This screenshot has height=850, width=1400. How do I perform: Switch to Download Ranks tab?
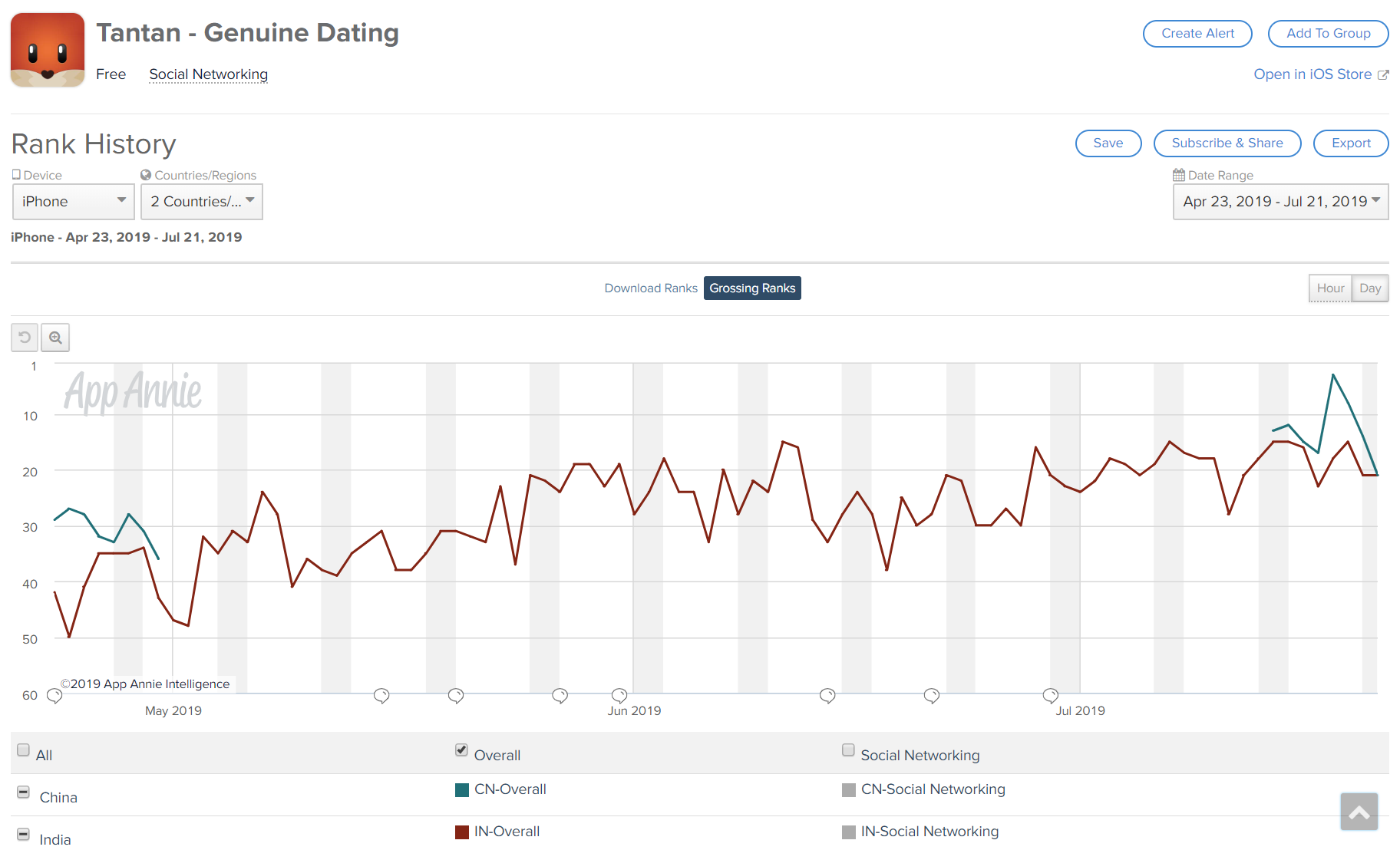pos(651,288)
